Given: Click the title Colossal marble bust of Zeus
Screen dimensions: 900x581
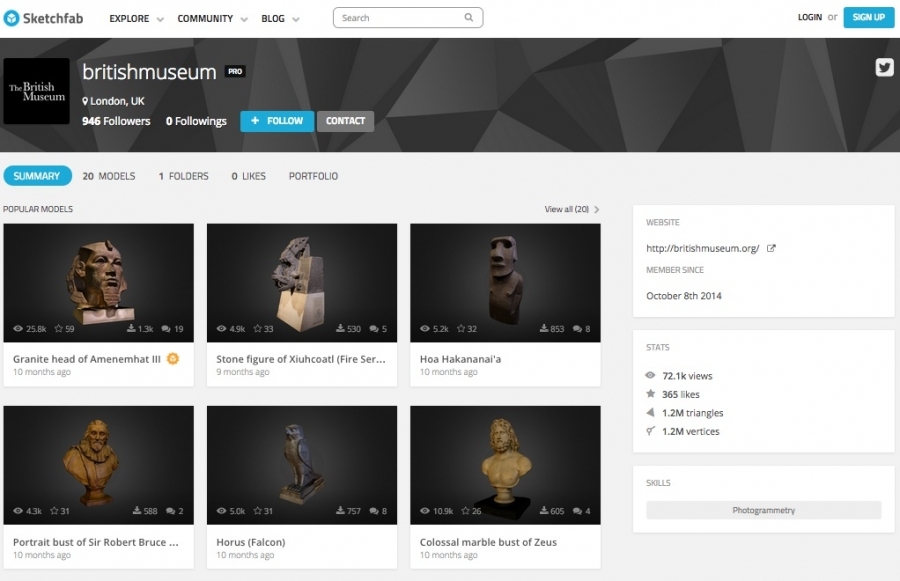Looking at the screenshot, I should click(x=488, y=542).
